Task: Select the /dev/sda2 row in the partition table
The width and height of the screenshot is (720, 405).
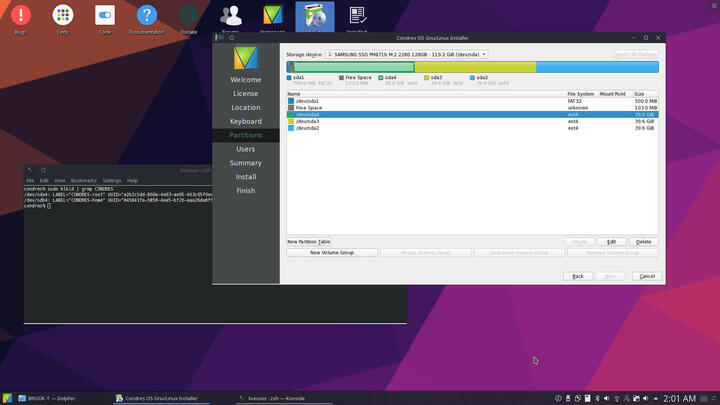Action: tap(472, 128)
